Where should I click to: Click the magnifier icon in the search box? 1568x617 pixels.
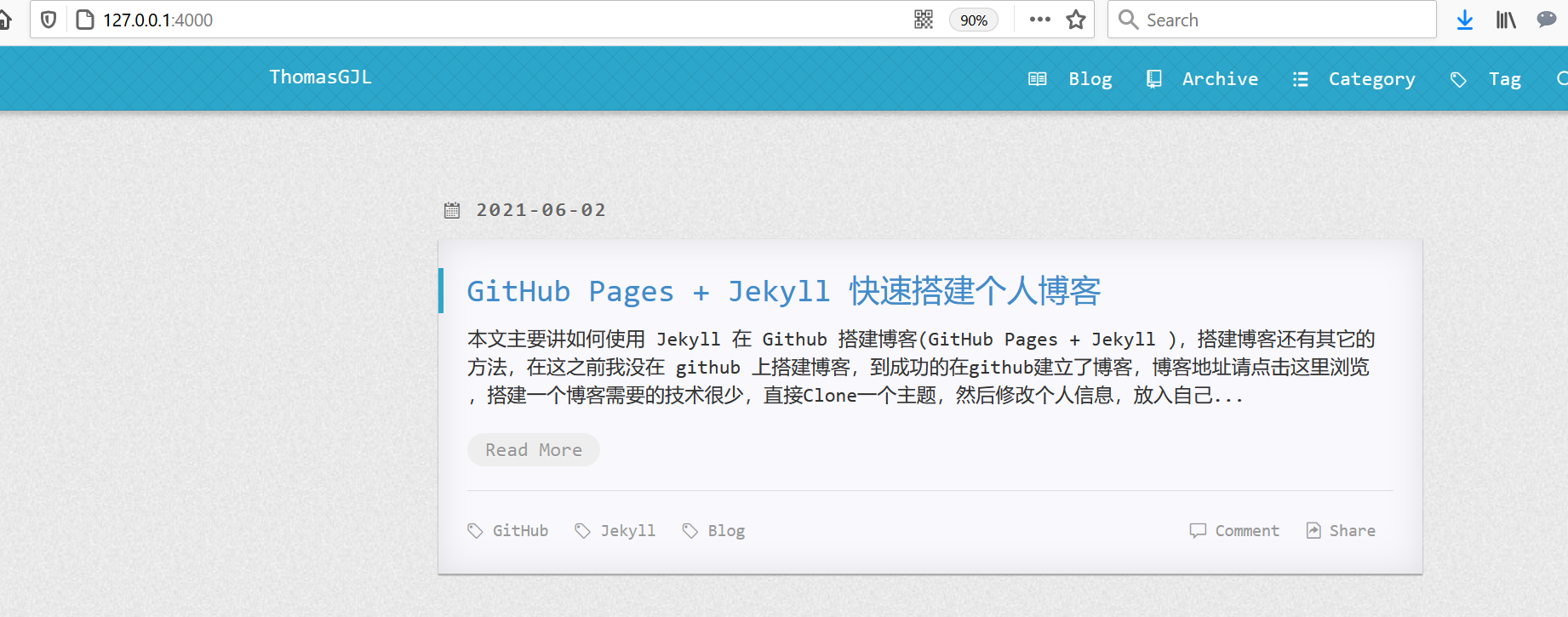(x=1128, y=20)
